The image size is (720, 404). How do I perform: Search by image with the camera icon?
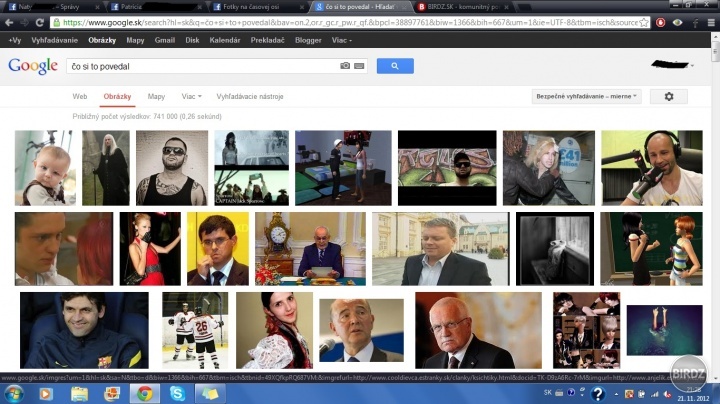coord(345,66)
